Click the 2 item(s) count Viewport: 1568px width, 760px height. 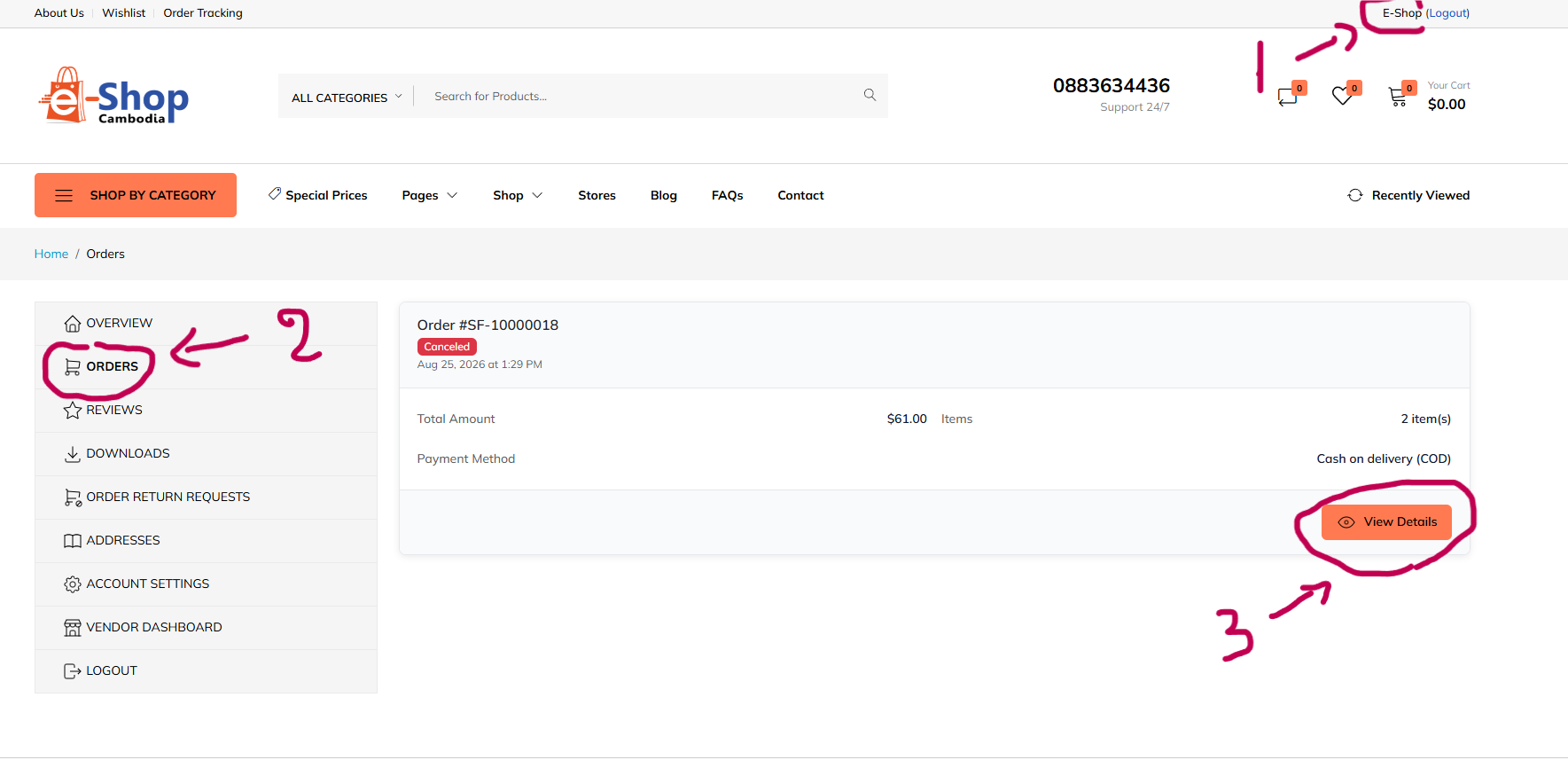click(x=1426, y=419)
